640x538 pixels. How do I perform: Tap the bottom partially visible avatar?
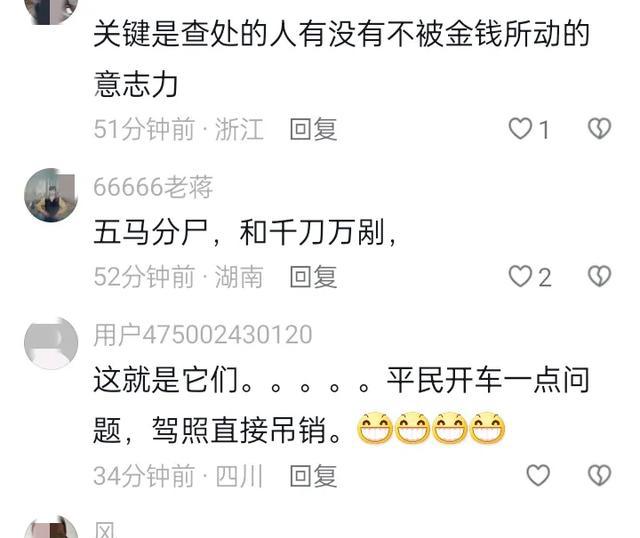(x=51, y=527)
